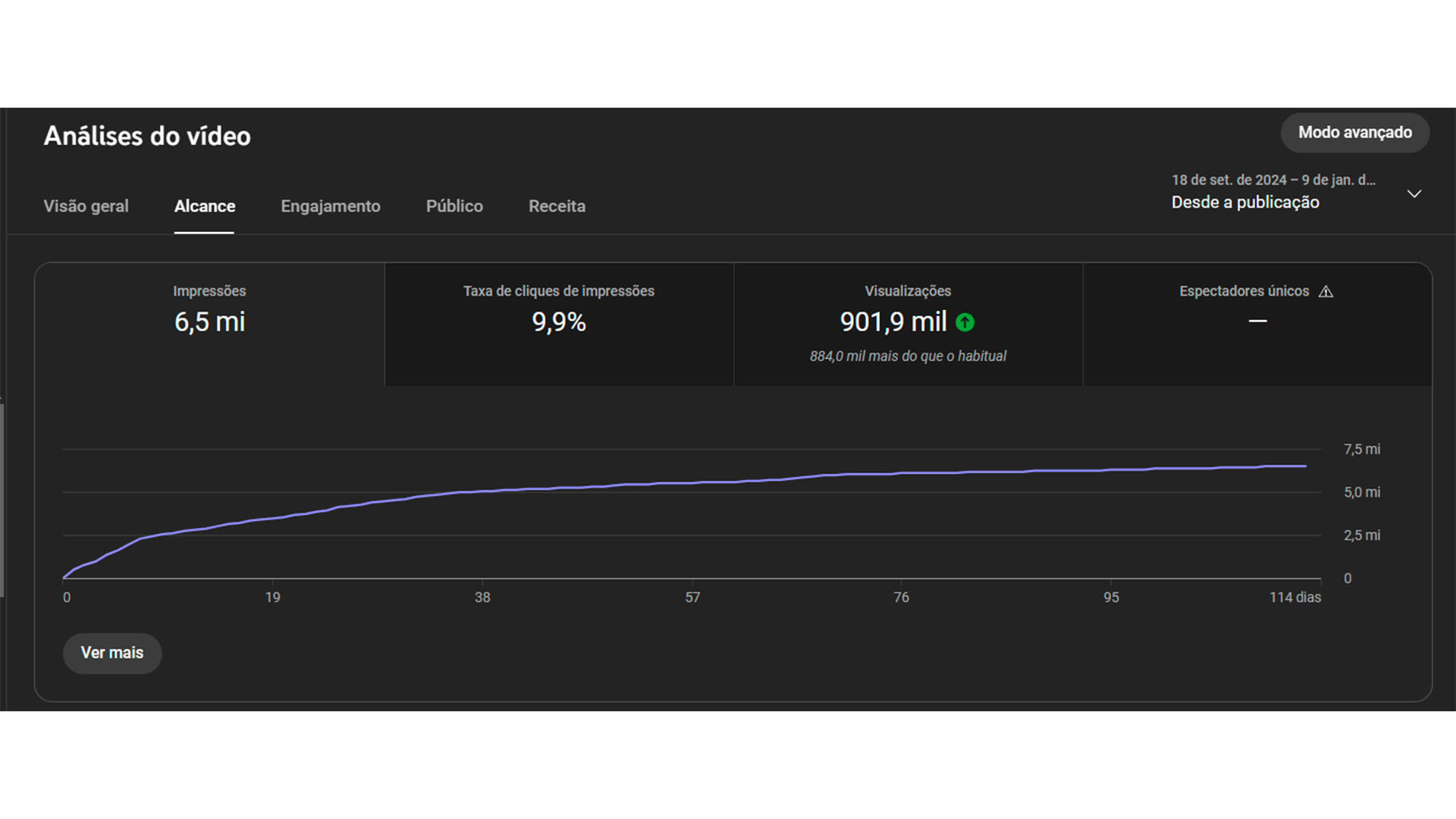Screen dimensions: 1456x819
Task: Switch to the Visão geral tab
Action: coord(86,206)
